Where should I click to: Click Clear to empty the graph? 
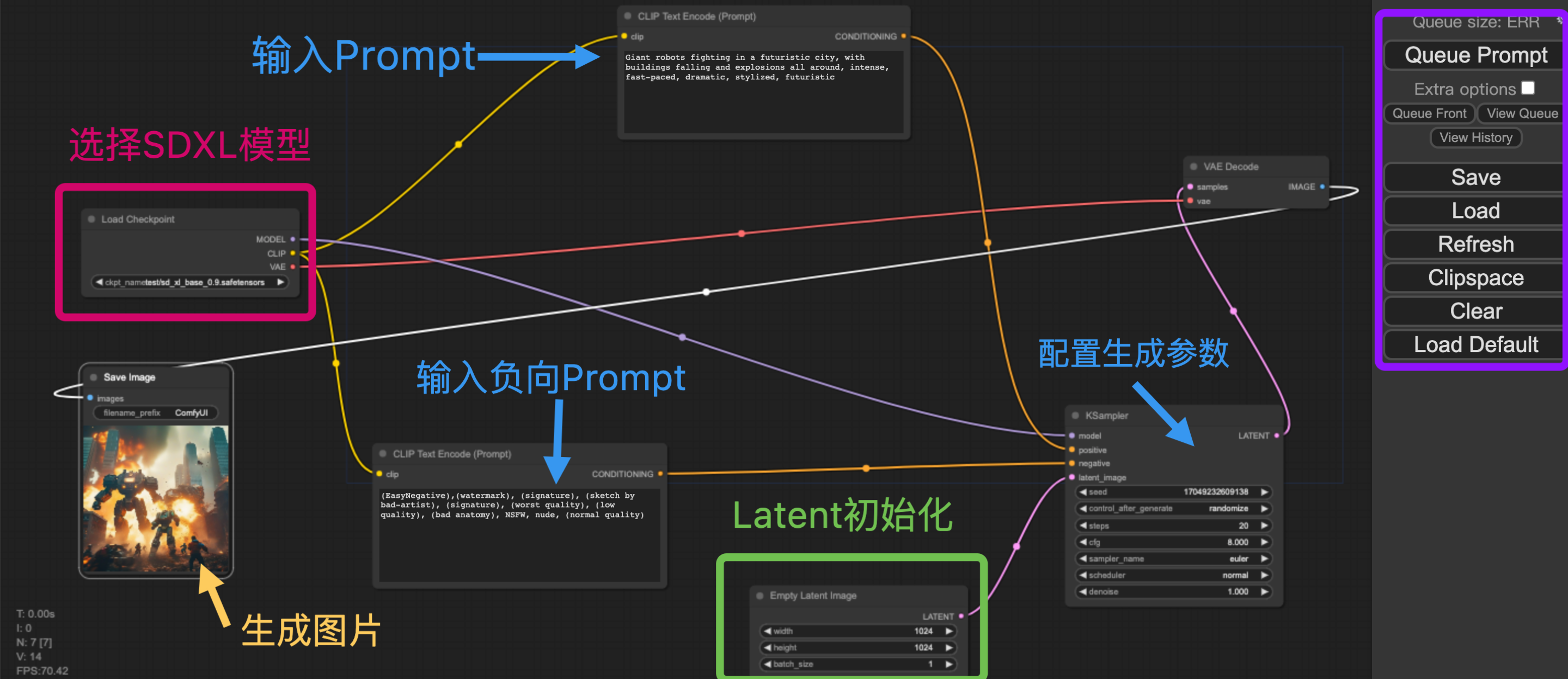pos(1475,312)
